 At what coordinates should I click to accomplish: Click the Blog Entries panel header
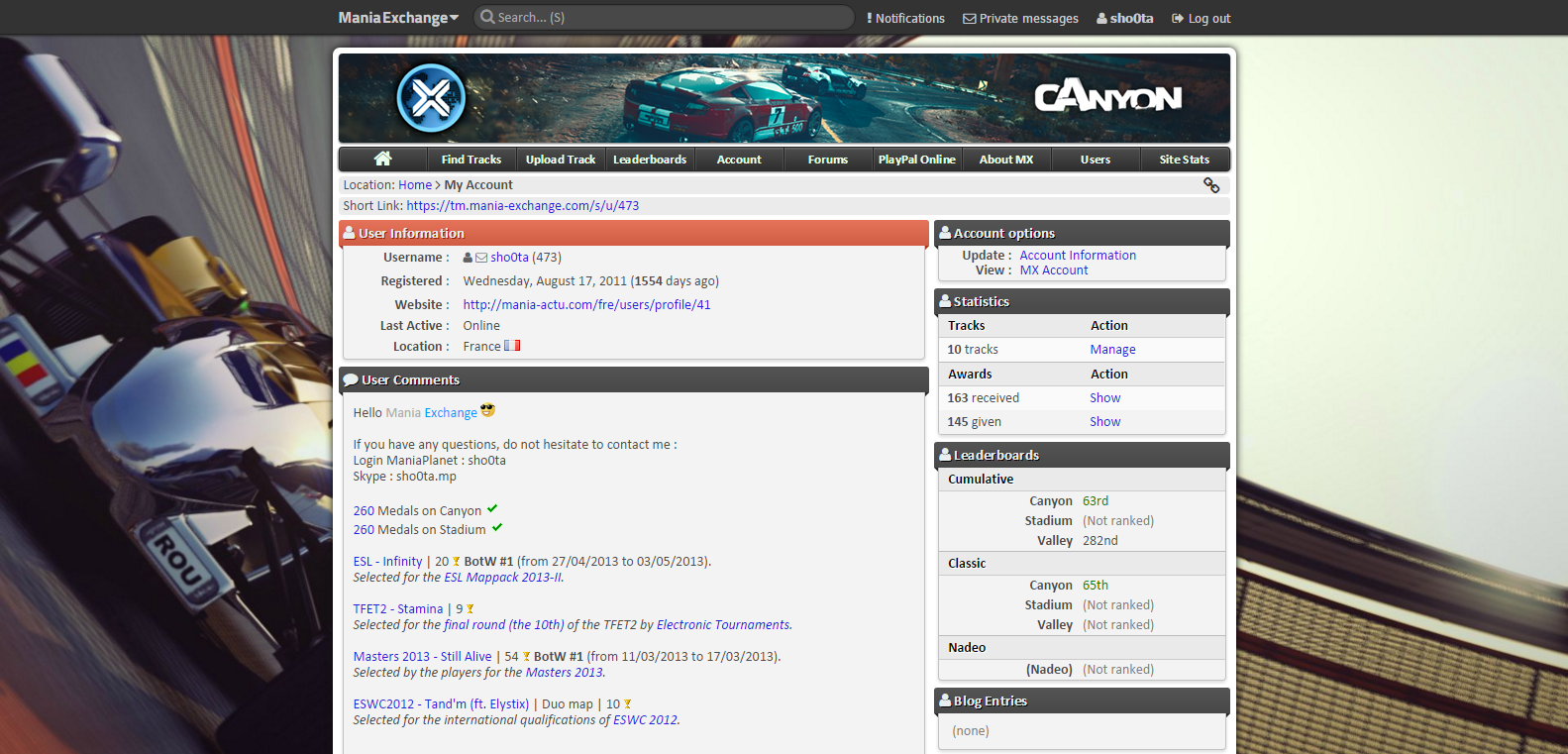pyautogui.click(x=1082, y=700)
